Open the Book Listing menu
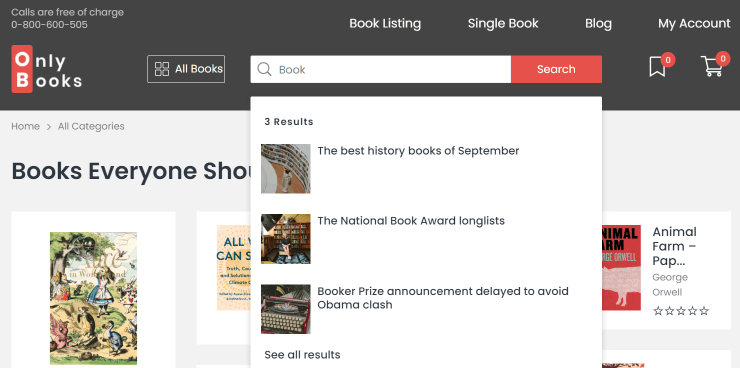Image resolution: width=740 pixels, height=368 pixels. click(x=385, y=24)
